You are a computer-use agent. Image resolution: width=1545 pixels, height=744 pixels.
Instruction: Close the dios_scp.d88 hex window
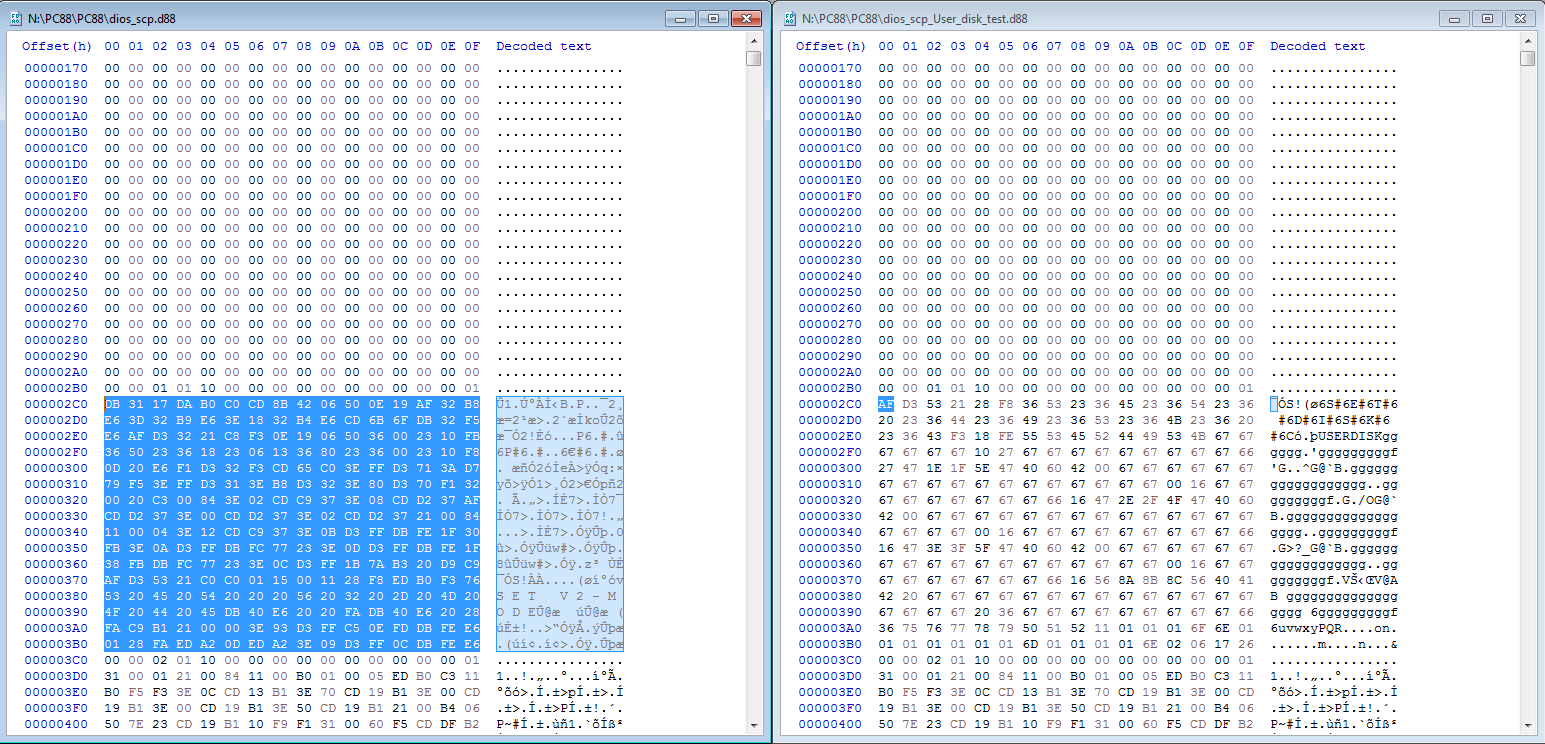tap(746, 19)
